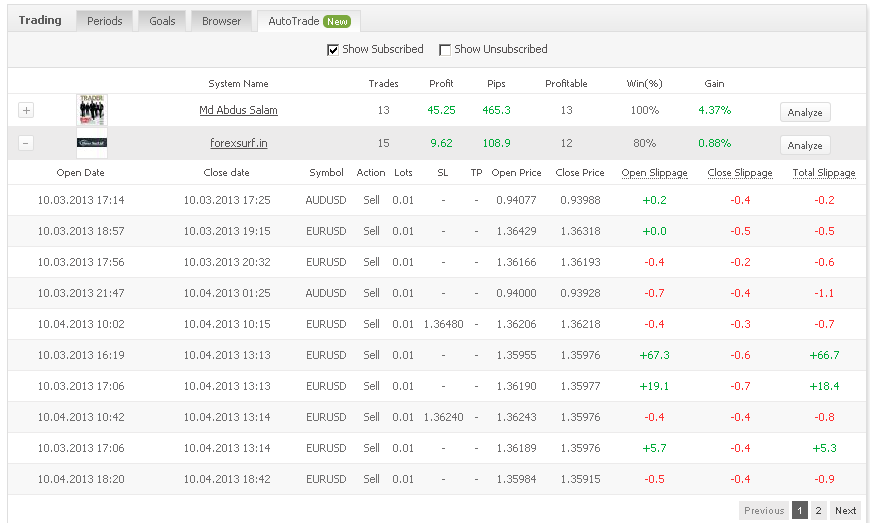The height and width of the screenshot is (523, 870).
Task: Click the System Name column header
Action: pyautogui.click(x=238, y=84)
